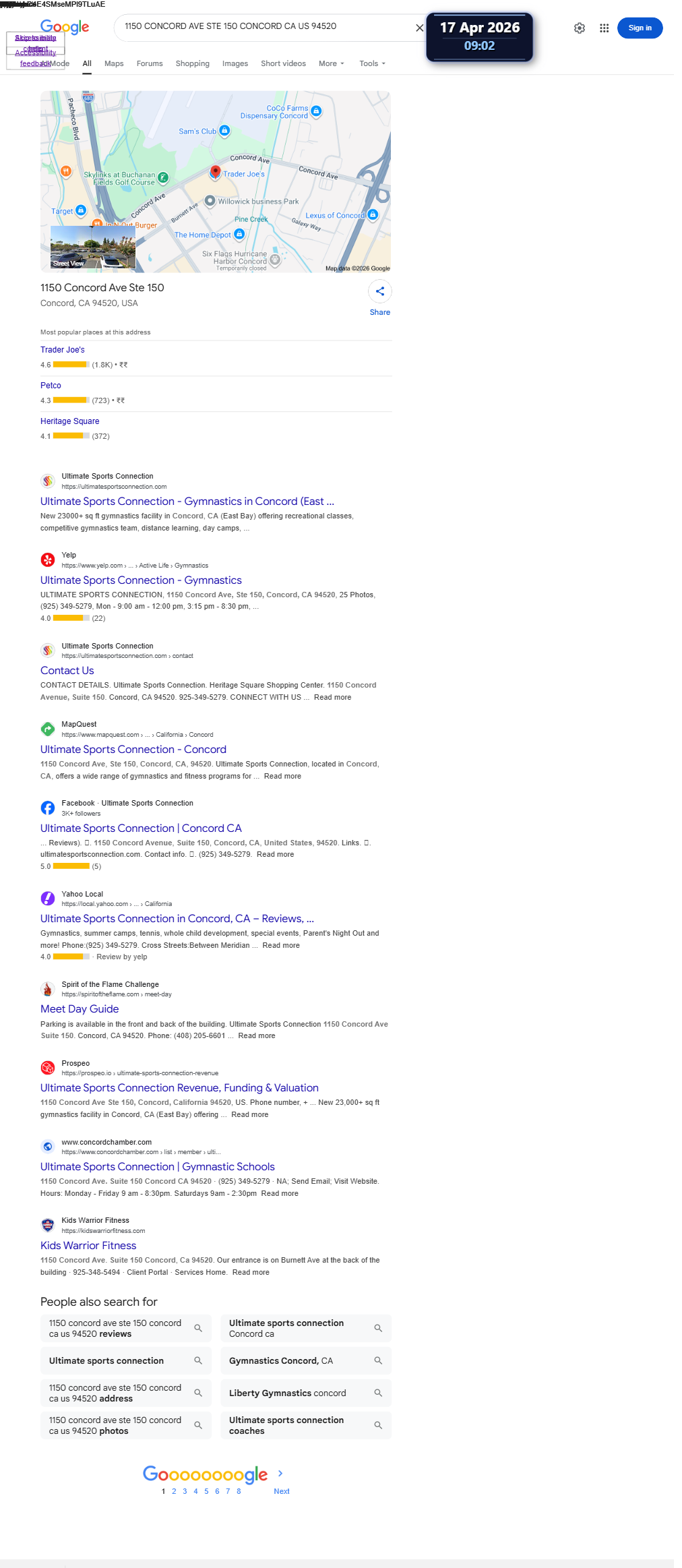
Task: Go to next results page via arrow
Action: click(x=280, y=1474)
